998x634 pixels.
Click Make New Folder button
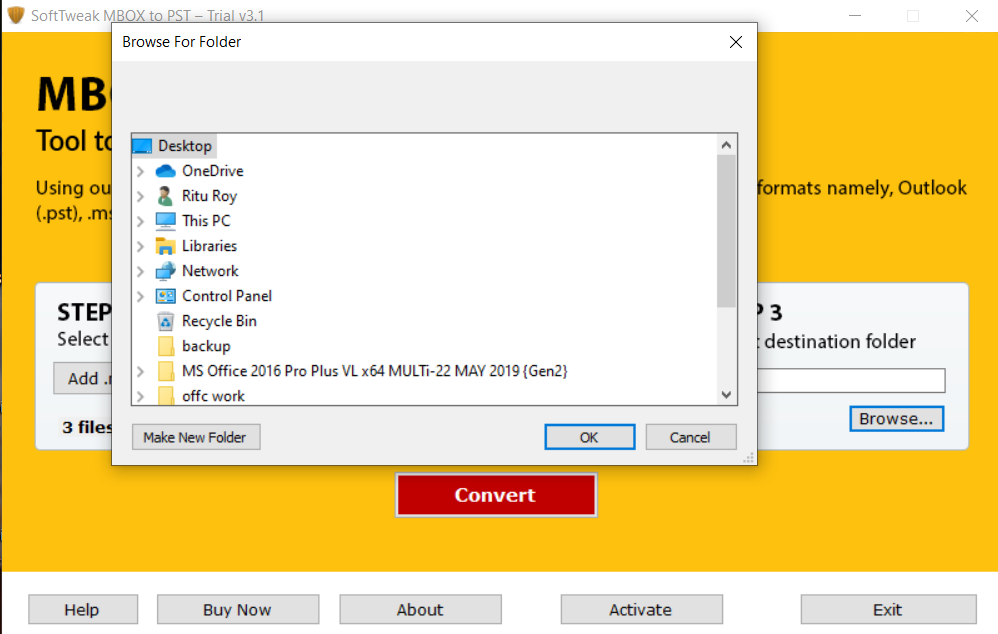(x=196, y=437)
